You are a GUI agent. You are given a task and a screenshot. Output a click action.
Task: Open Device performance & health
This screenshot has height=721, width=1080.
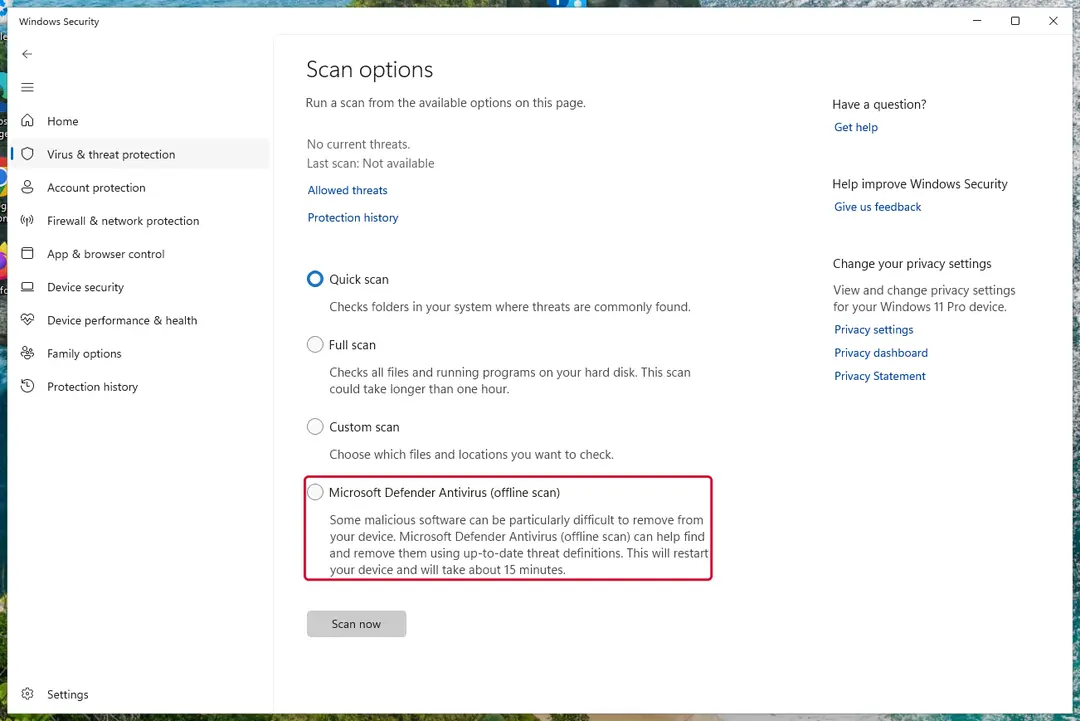141,320
